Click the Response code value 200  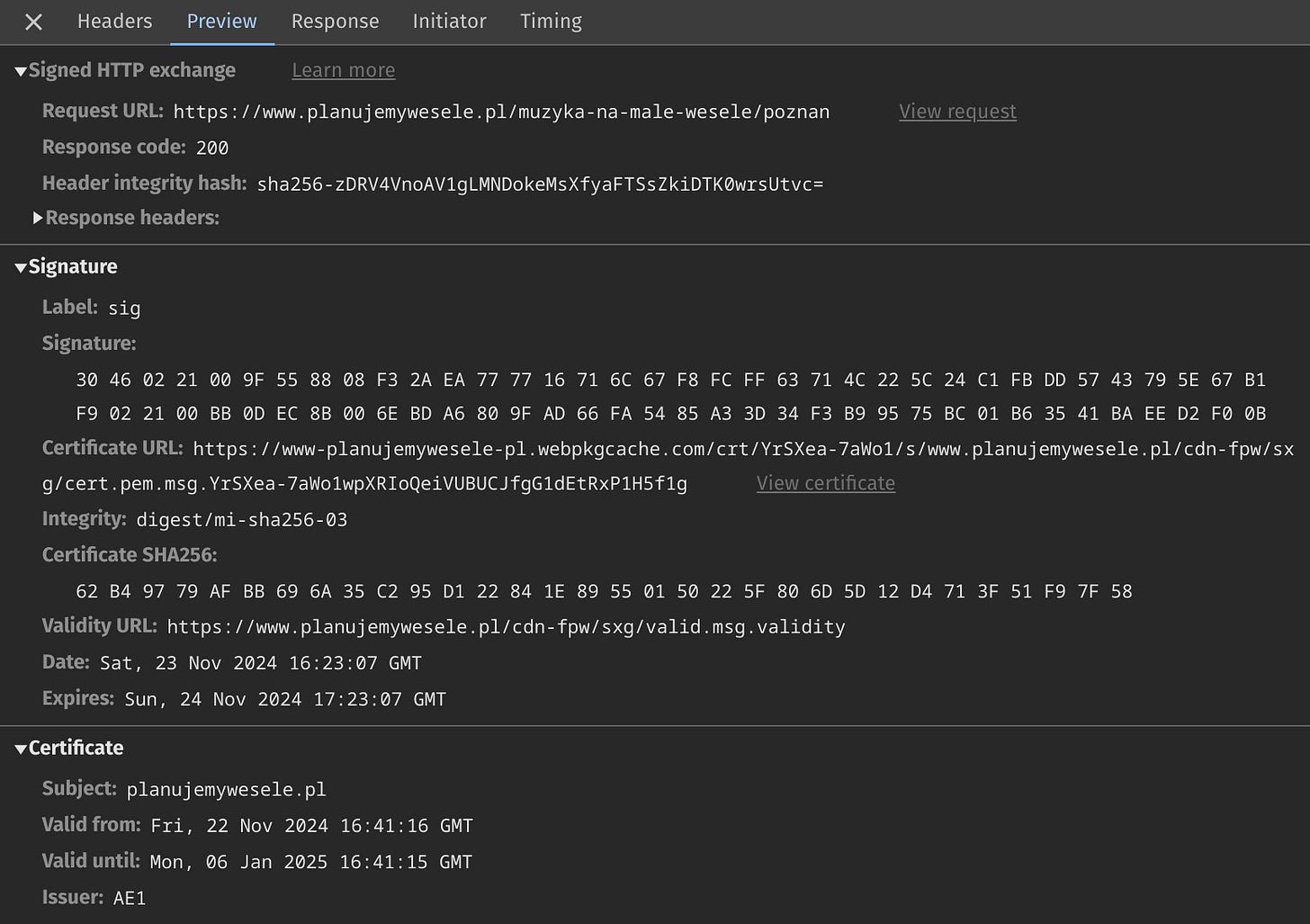pyautogui.click(x=212, y=148)
